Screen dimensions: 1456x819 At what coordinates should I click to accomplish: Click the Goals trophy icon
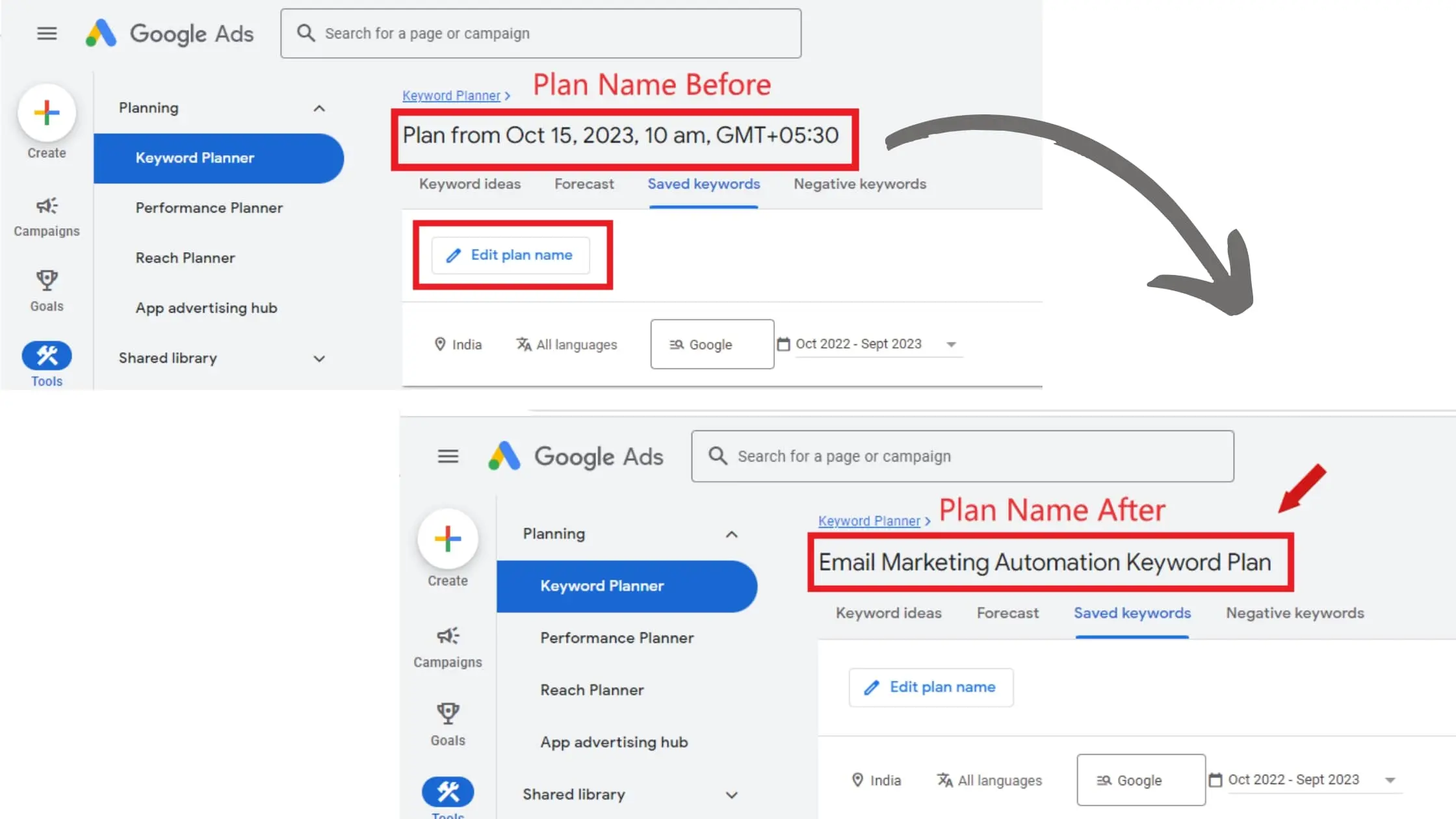(46, 281)
